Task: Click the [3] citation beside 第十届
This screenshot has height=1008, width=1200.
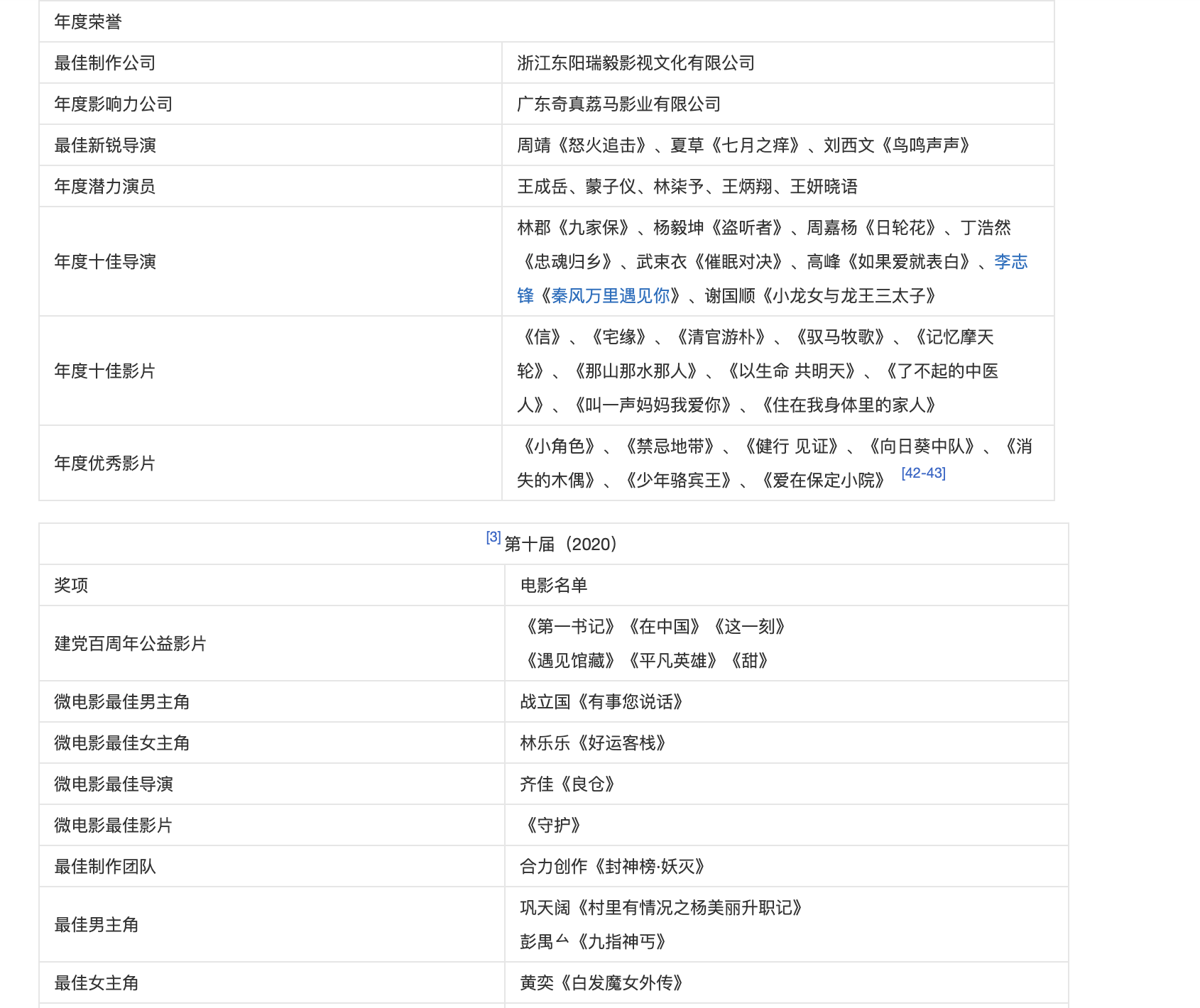Action: tap(493, 537)
